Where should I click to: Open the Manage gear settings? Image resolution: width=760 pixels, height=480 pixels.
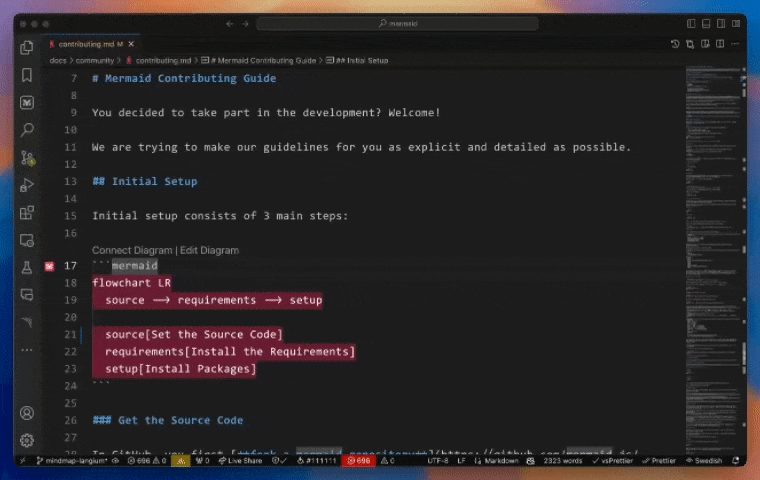27,440
